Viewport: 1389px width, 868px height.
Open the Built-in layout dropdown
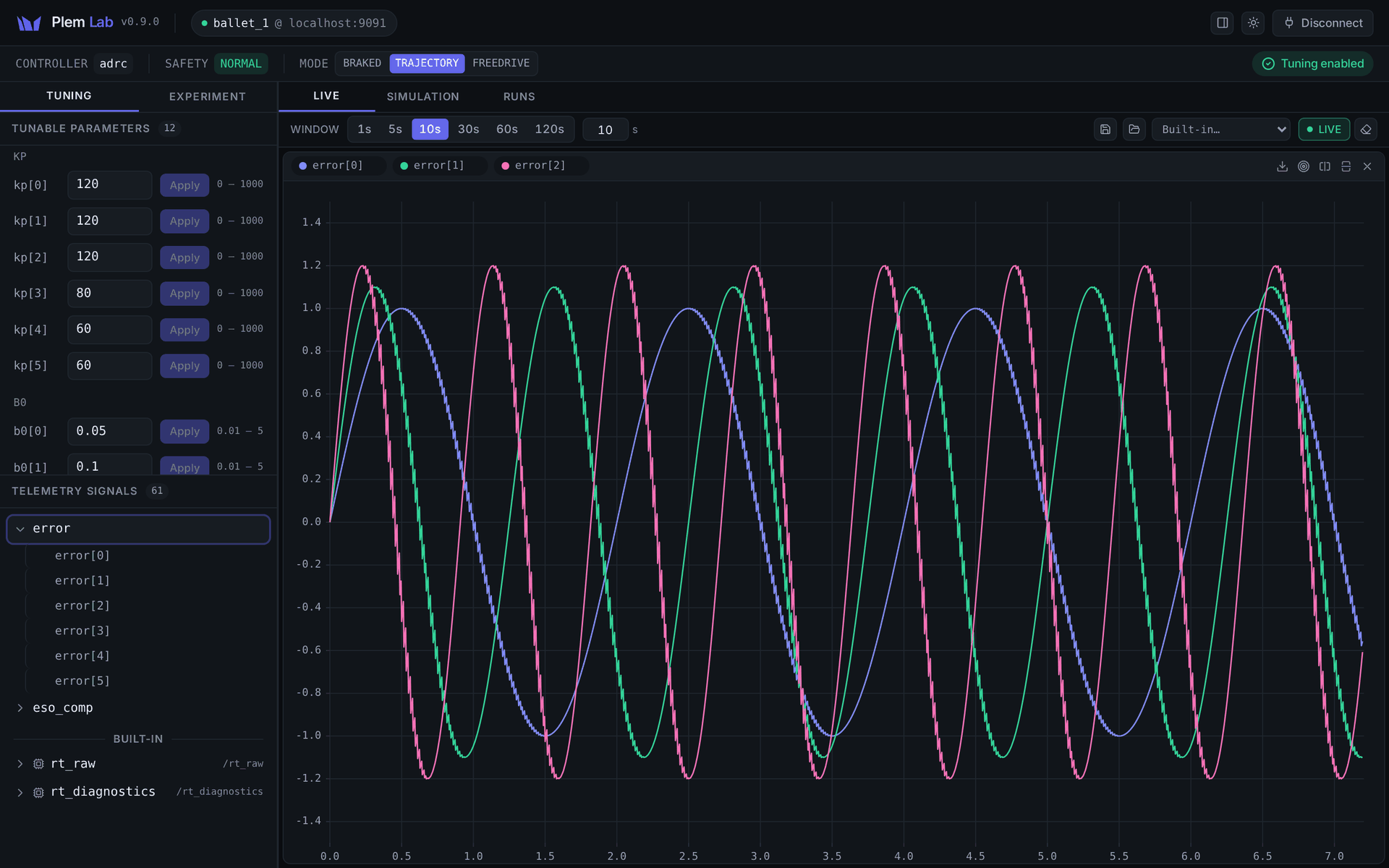(x=1221, y=129)
